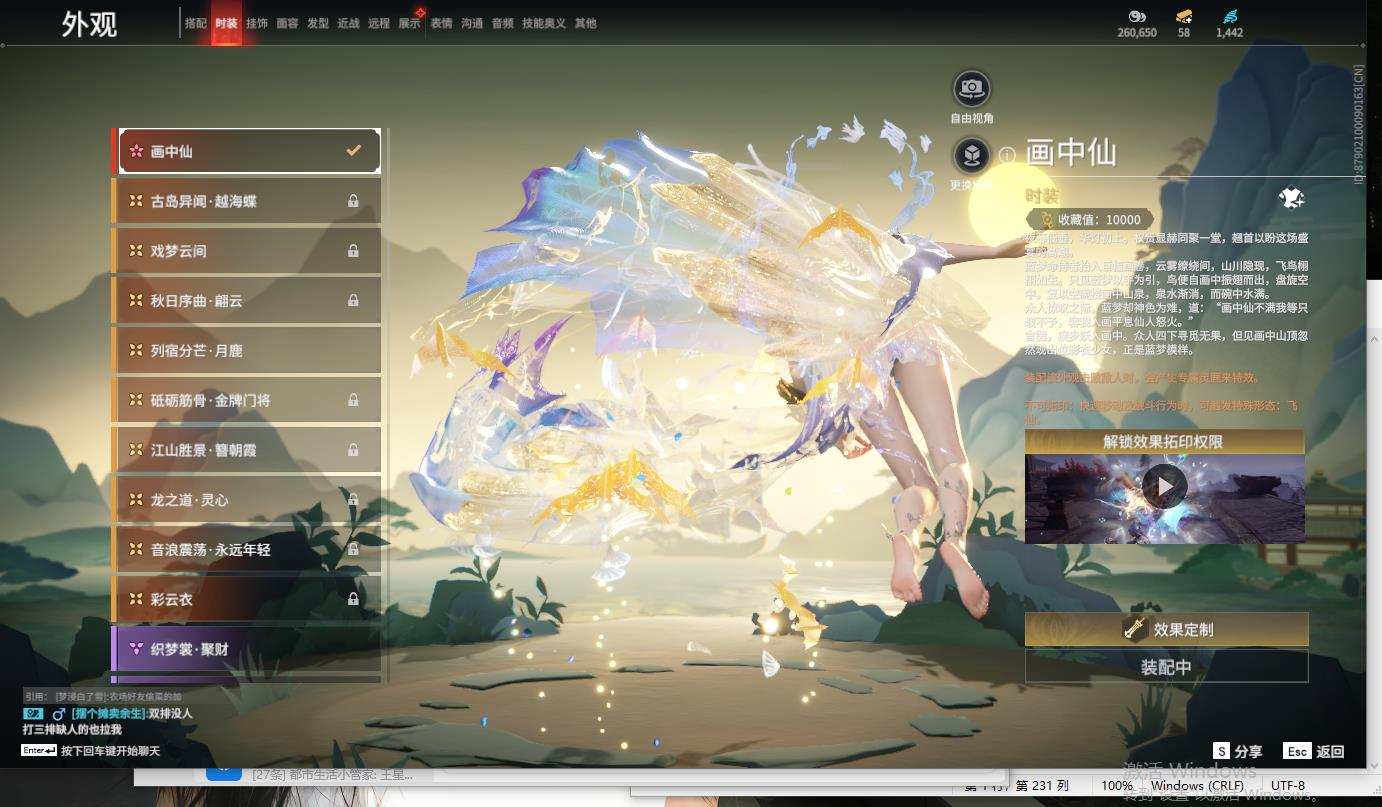Click the 按下回车键开始聊天 chat prompt
Viewport: 1382px width, 807px height.
pos(110,750)
